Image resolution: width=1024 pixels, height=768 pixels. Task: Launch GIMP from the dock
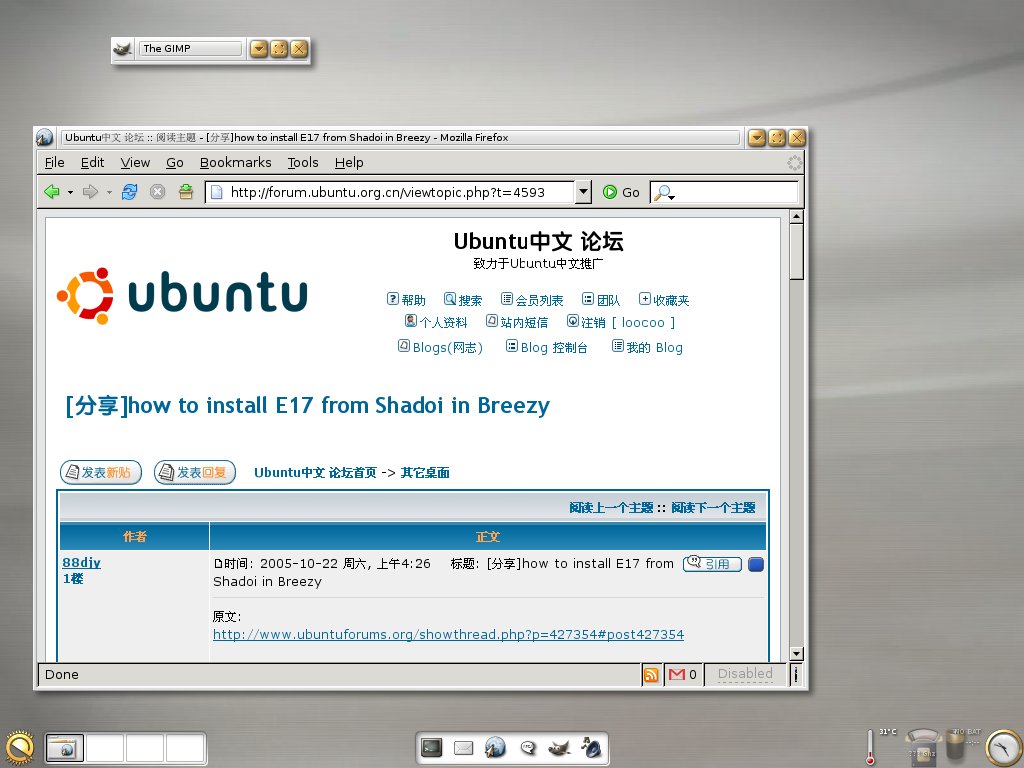(x=559, y=747)
